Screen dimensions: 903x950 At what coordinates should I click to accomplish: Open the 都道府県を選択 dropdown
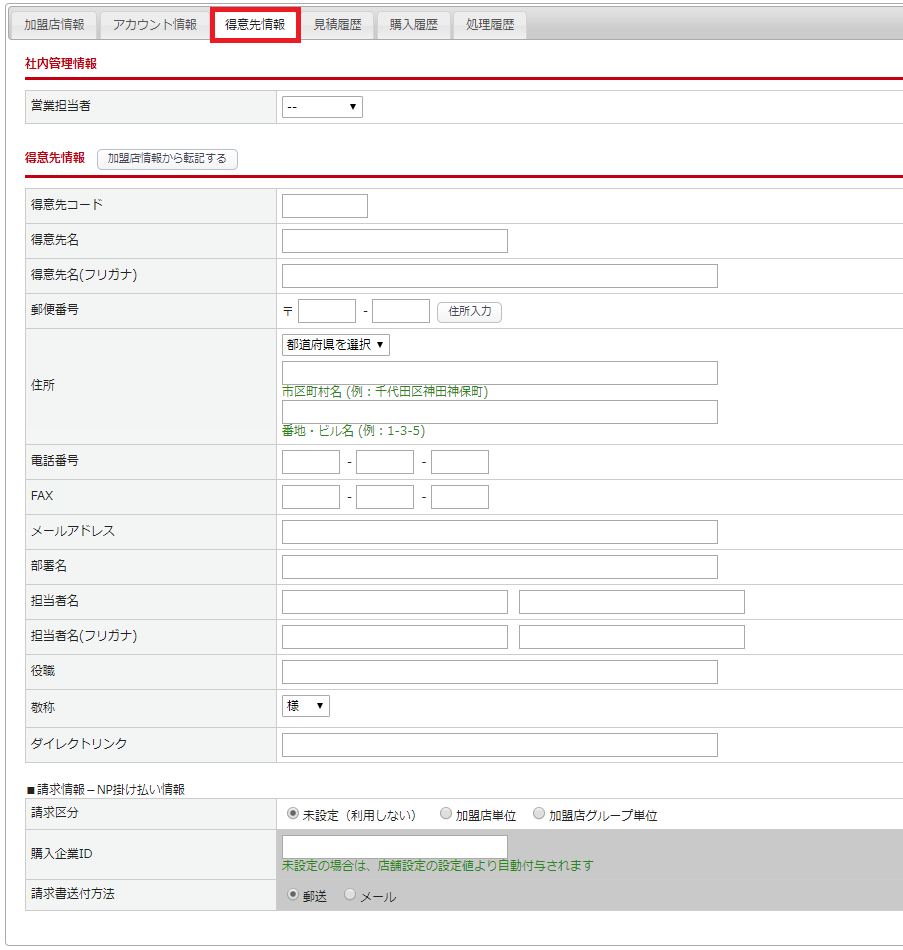pos(335,345)
